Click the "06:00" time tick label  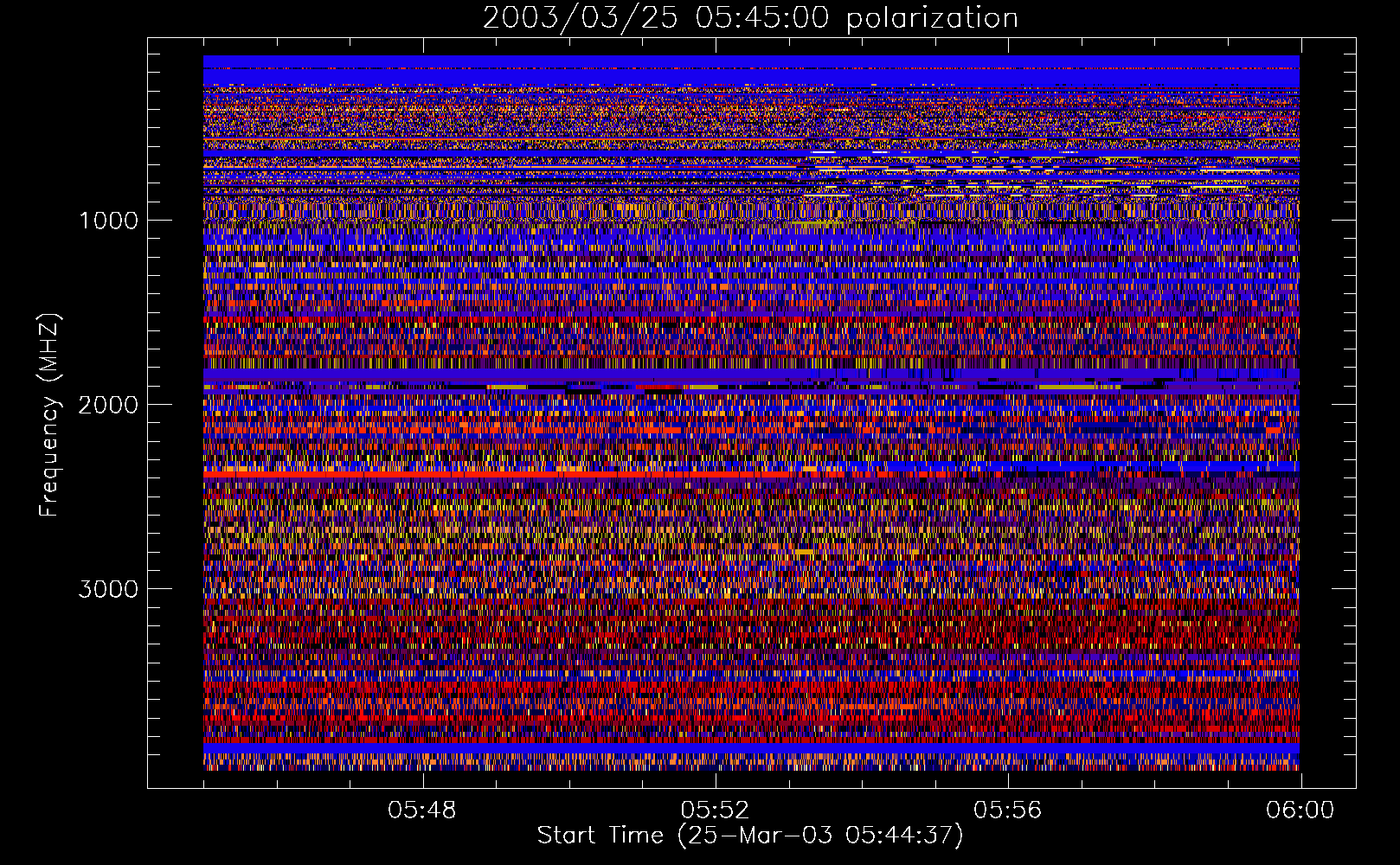tap(1300, 811)
